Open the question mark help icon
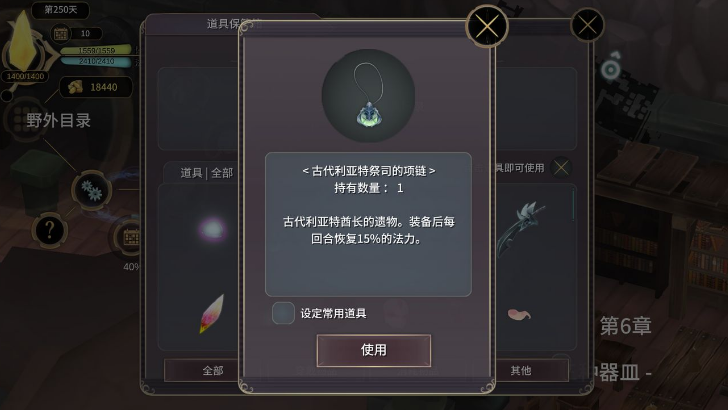The width and height of the screenshot is (728, 410). point(49,230)
